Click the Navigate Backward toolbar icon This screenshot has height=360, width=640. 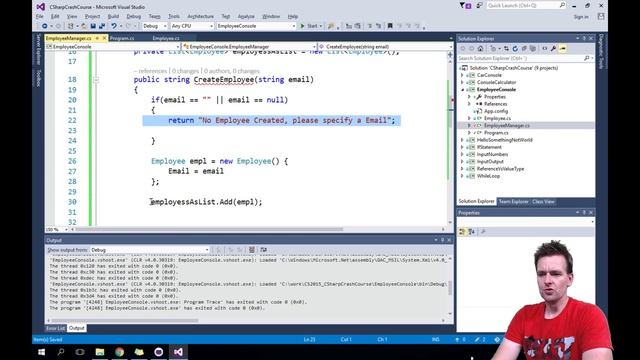tap(44, 26)
